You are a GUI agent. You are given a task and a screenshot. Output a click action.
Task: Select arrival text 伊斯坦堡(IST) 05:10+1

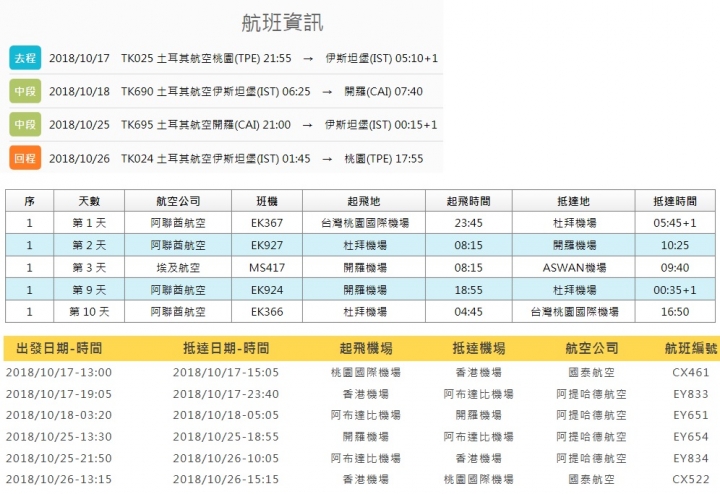pos(382,58)
